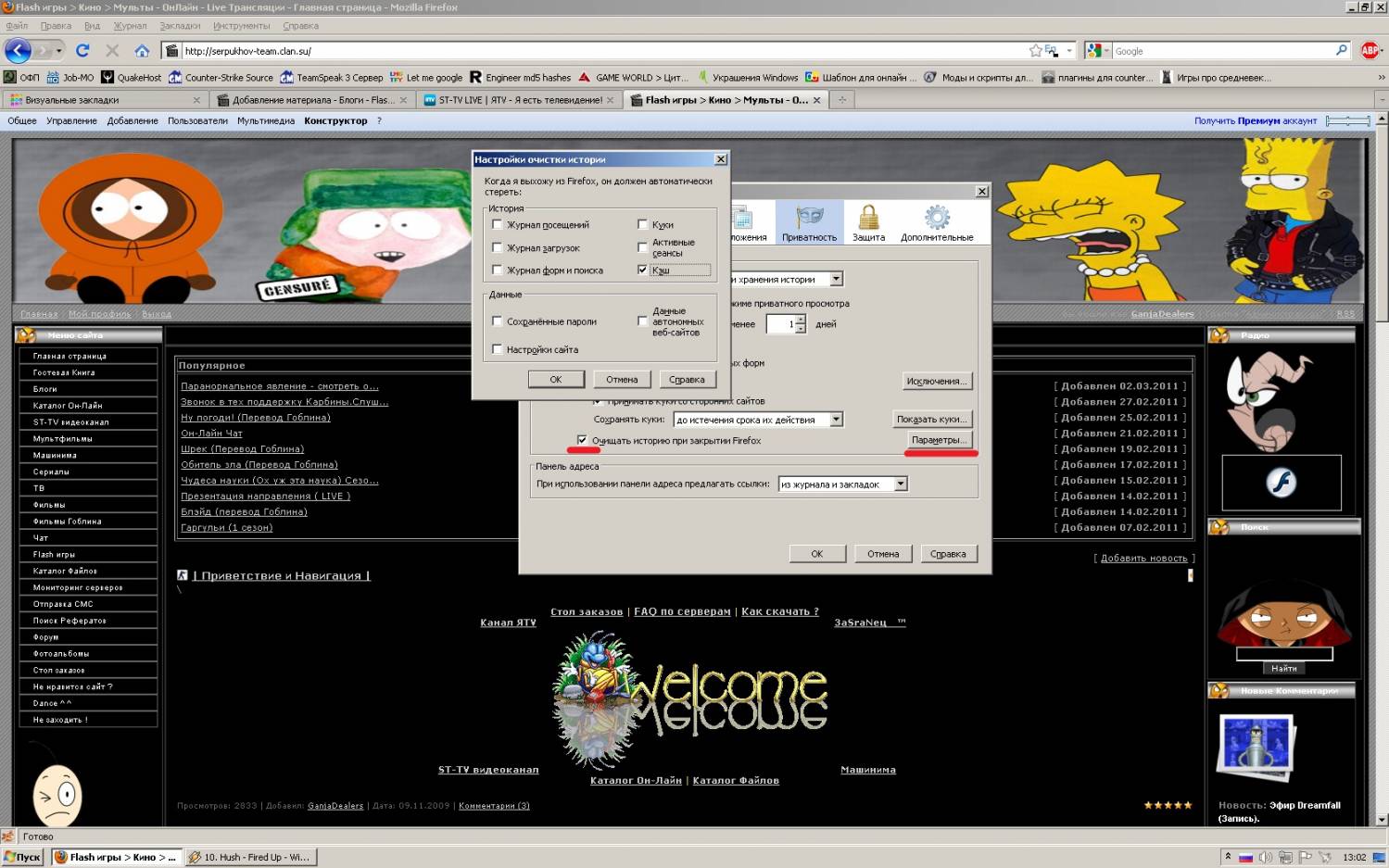Click Отмена in the history clearing dialog

coord(622,379)
